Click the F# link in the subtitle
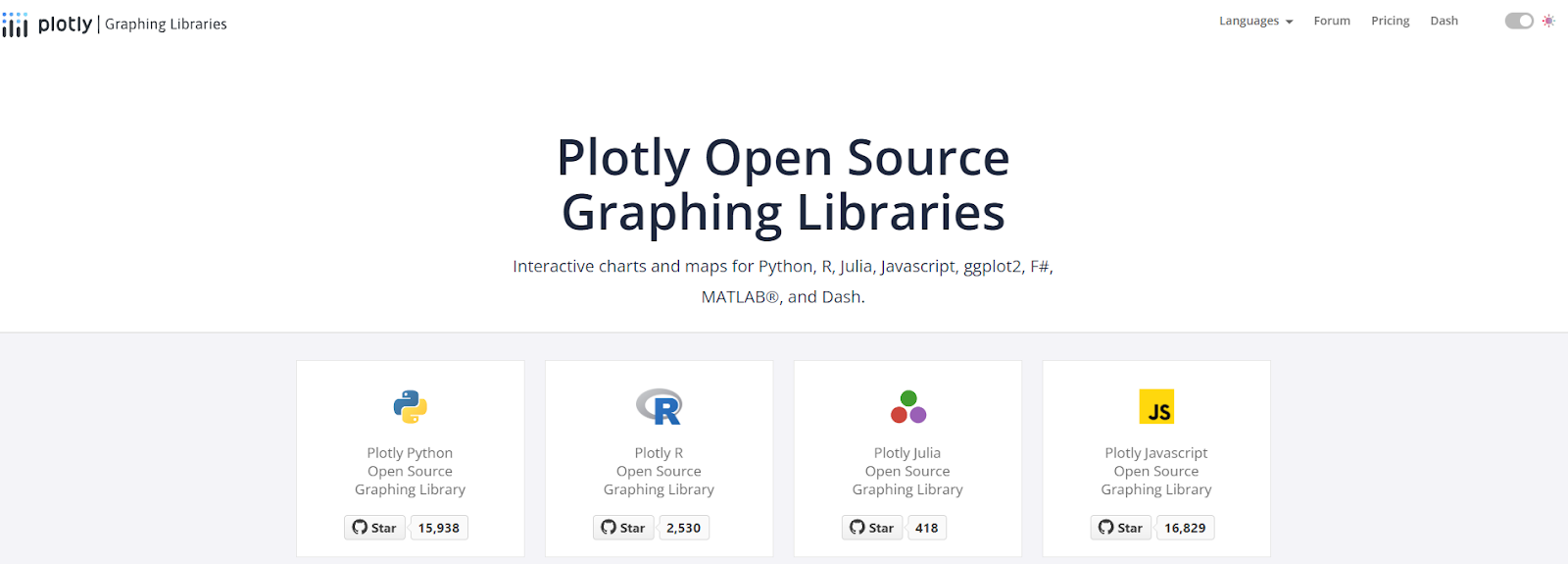This screenshot has height=564, width=1568. click(1039, 266)
